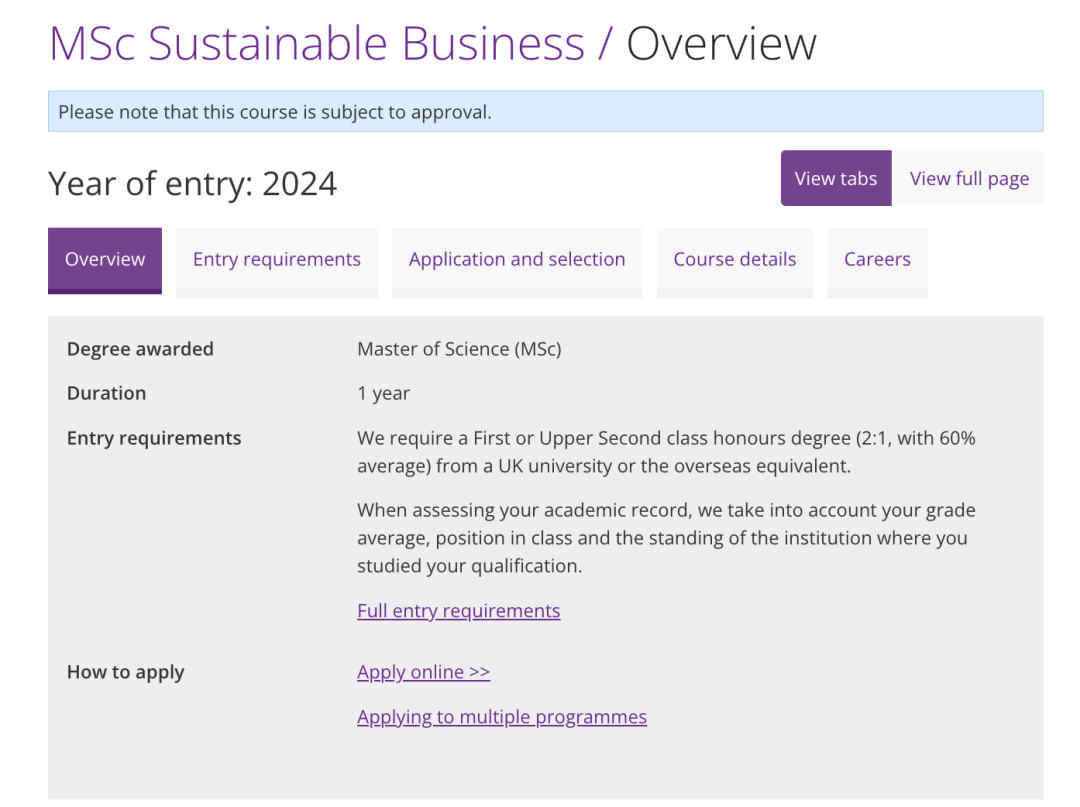Click the Apply online >> link

423,671
